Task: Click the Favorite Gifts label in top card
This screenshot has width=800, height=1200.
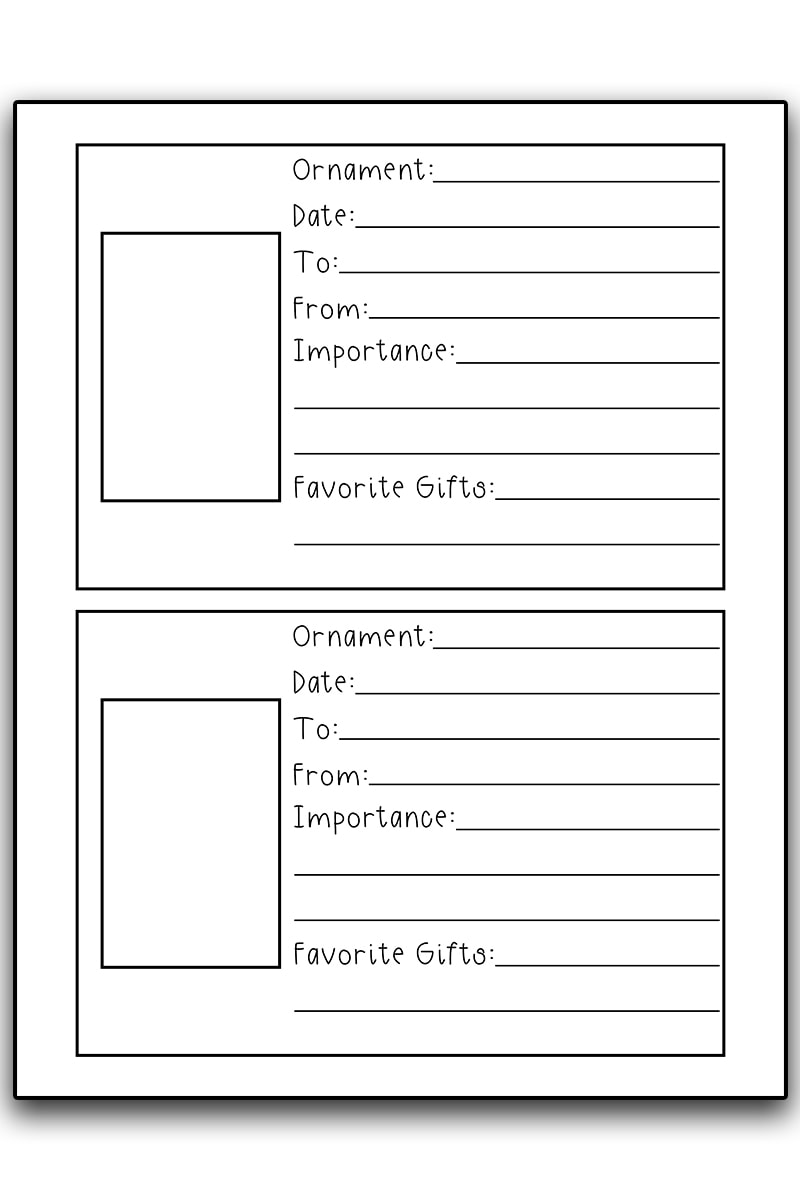Action: (x=394, y=487)
